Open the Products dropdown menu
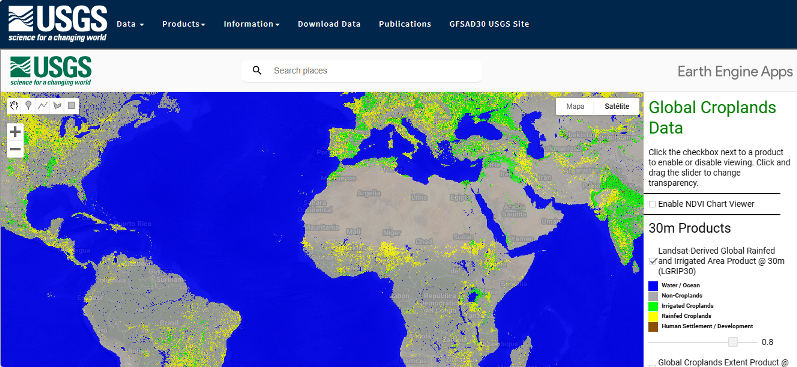The height and width of the screenshot is (367, 797). [183, 24]
